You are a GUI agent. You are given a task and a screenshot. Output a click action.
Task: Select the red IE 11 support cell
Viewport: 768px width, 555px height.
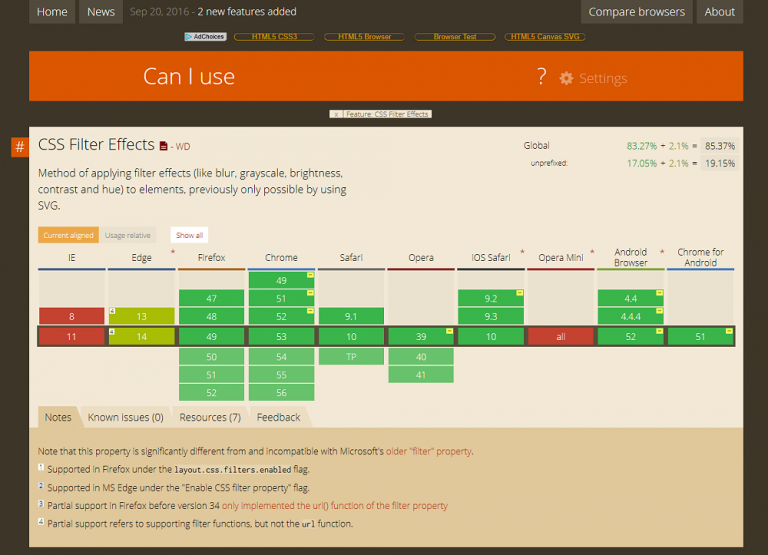[71, 337]
